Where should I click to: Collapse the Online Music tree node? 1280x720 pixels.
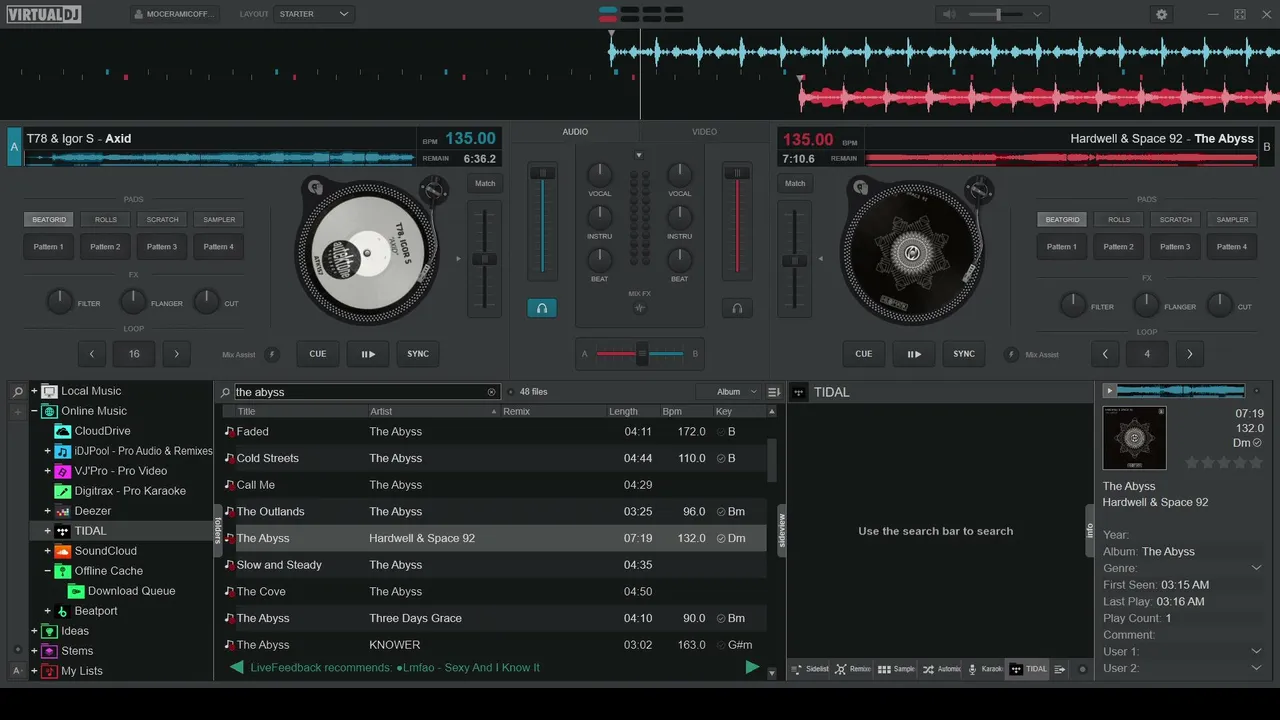click(x=34, y=411)
